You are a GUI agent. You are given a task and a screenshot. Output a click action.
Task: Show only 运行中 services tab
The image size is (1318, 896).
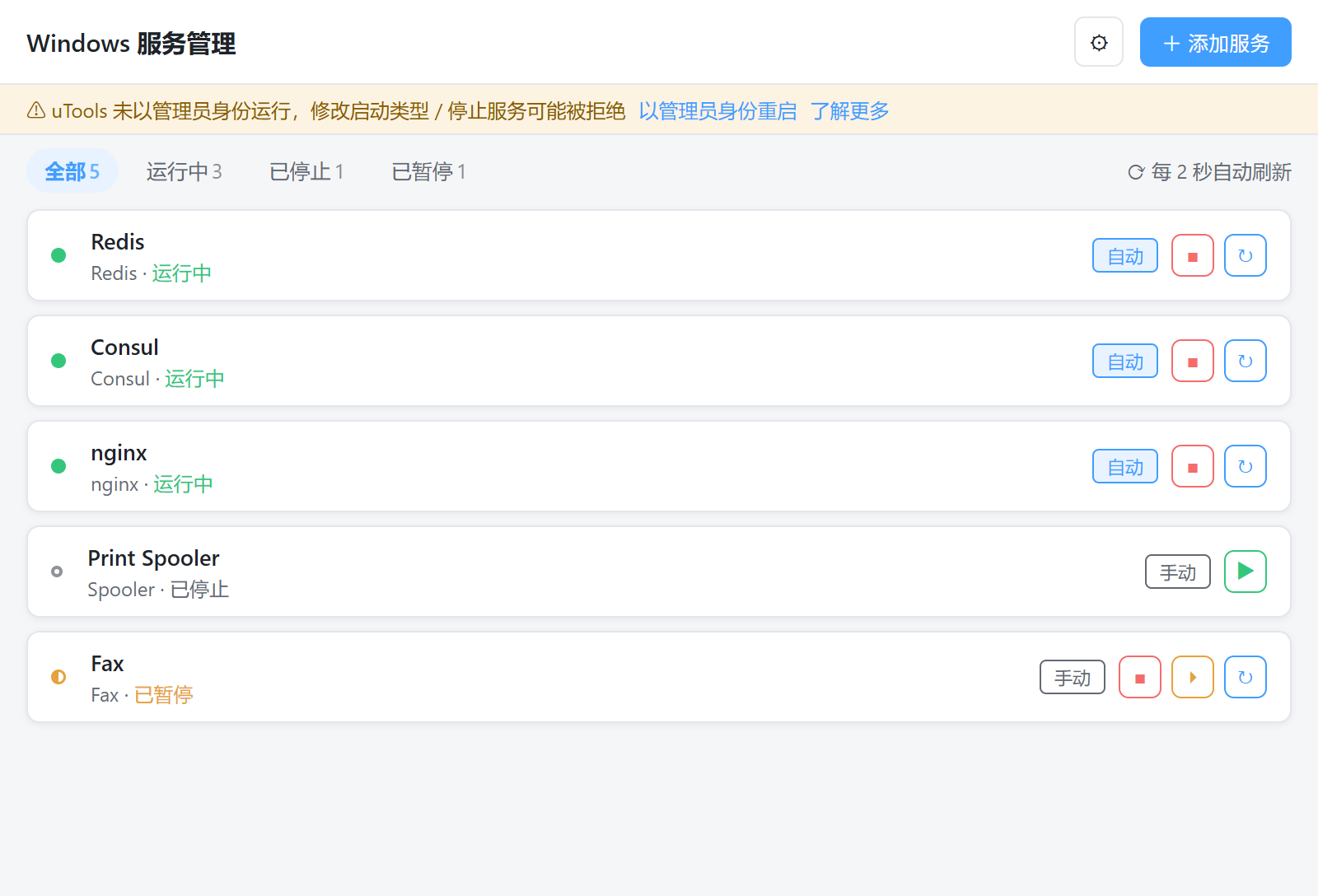point(185,171)
